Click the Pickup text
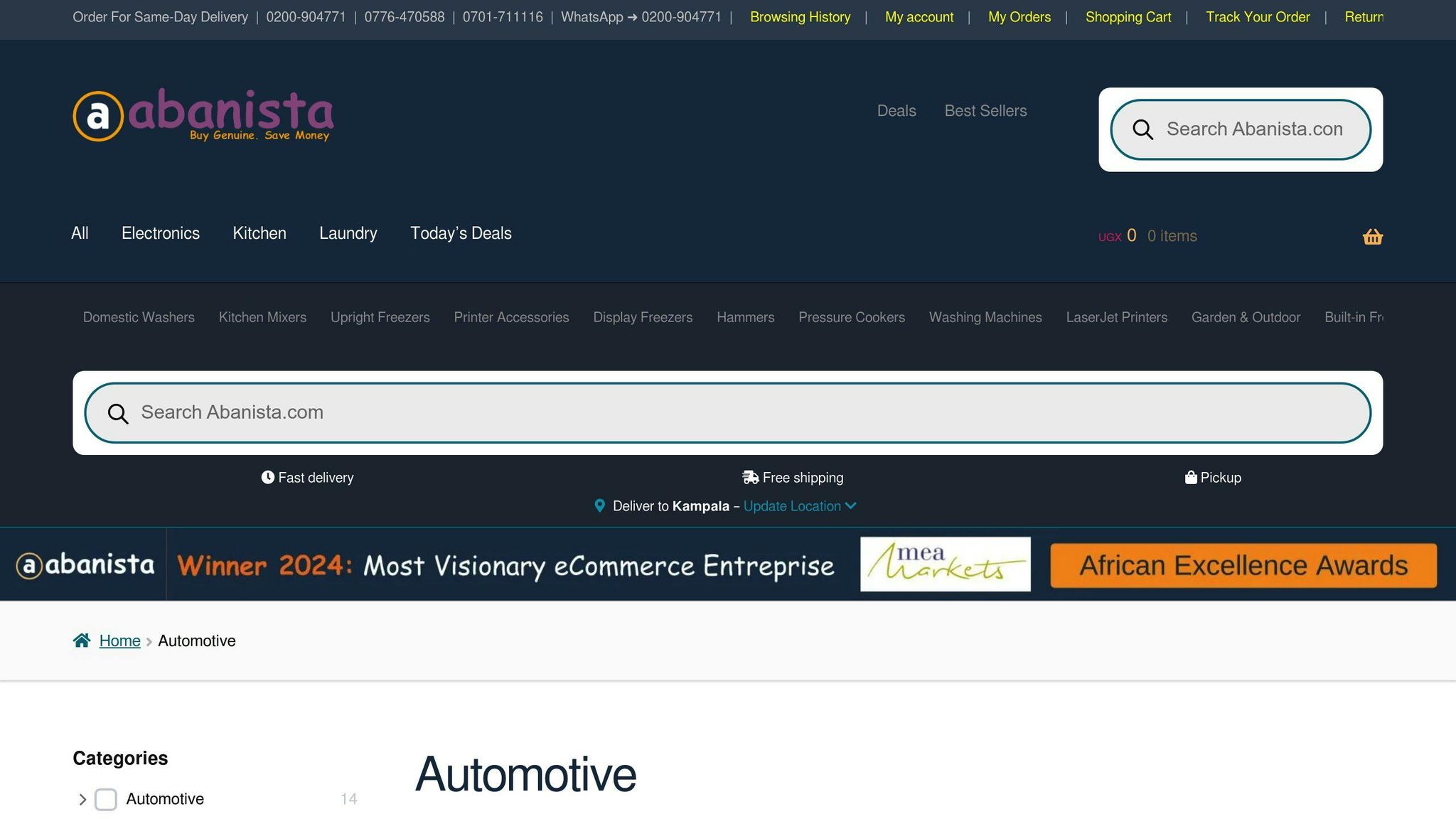The height and width of the screenshot is (819, 1456). tap(1221, 478)
